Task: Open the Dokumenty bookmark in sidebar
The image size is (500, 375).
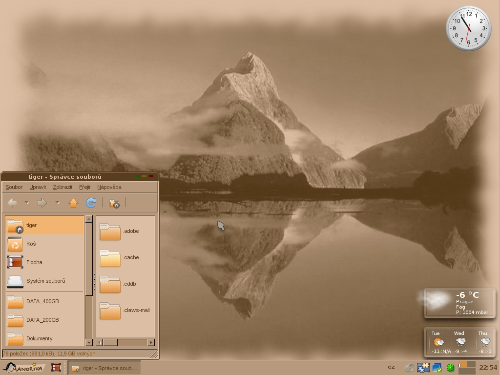Action: [45, 338]
